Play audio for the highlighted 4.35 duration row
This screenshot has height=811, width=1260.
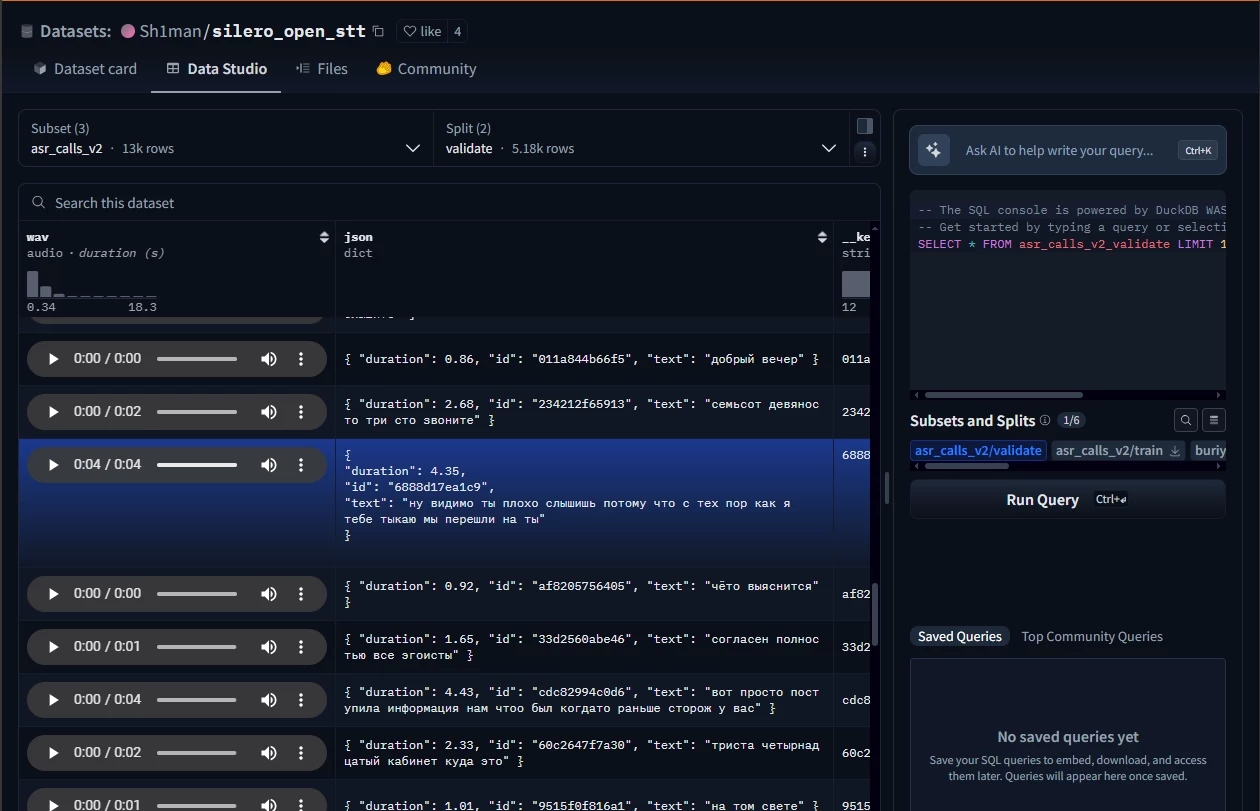click(x=53, y=465)
